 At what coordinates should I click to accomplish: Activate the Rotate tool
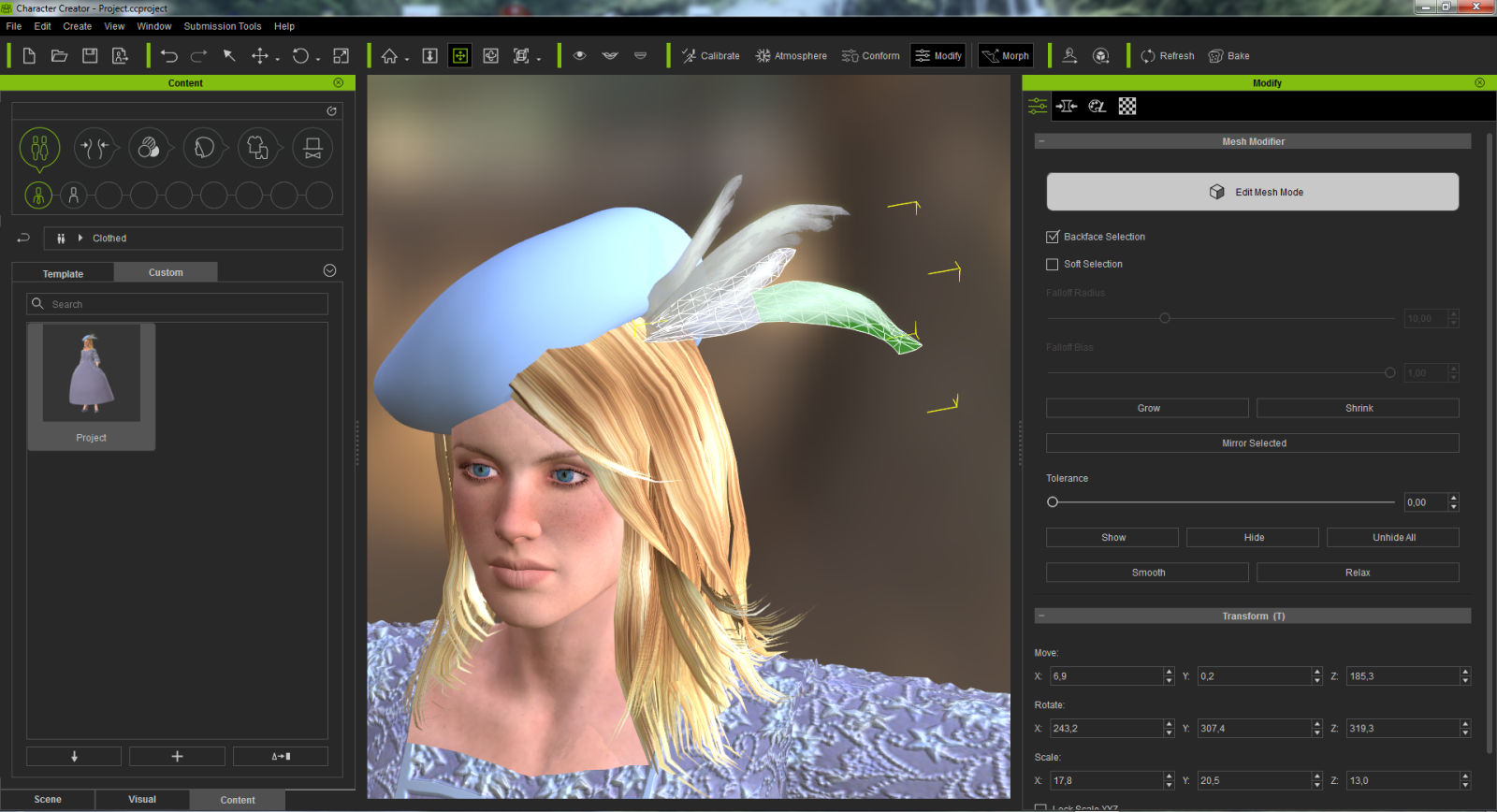[x=300, y=56]
